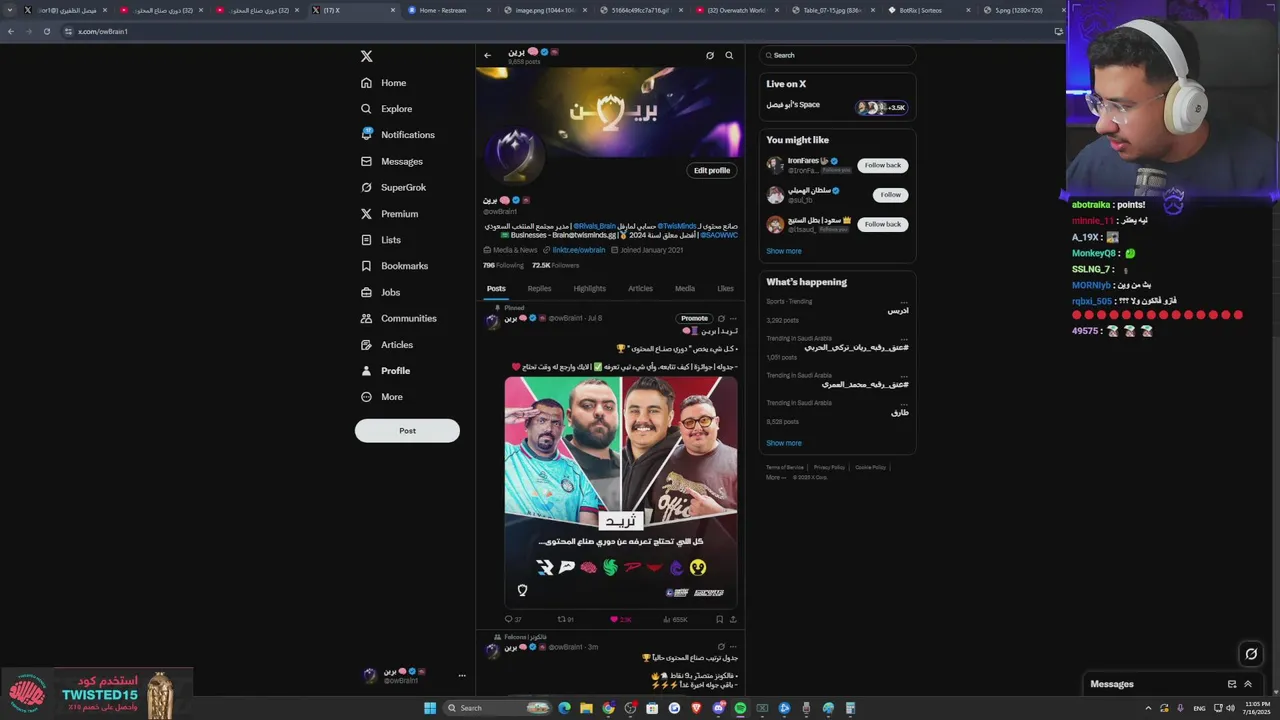Open Spotify from the taskbar
Viewport: 1280px width, 720px height.
740,708
